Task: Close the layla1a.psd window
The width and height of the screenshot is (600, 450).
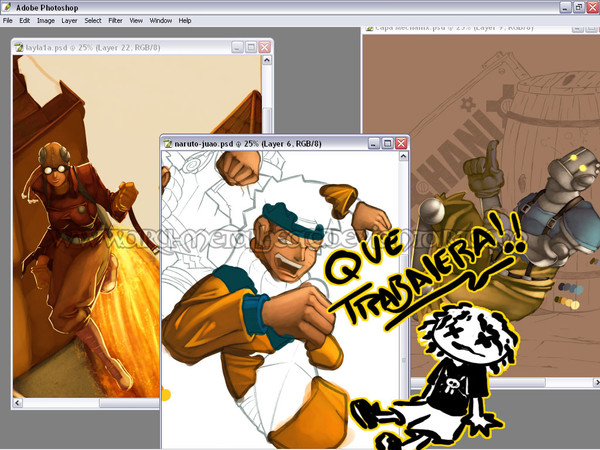Action: tap(265, 47)
